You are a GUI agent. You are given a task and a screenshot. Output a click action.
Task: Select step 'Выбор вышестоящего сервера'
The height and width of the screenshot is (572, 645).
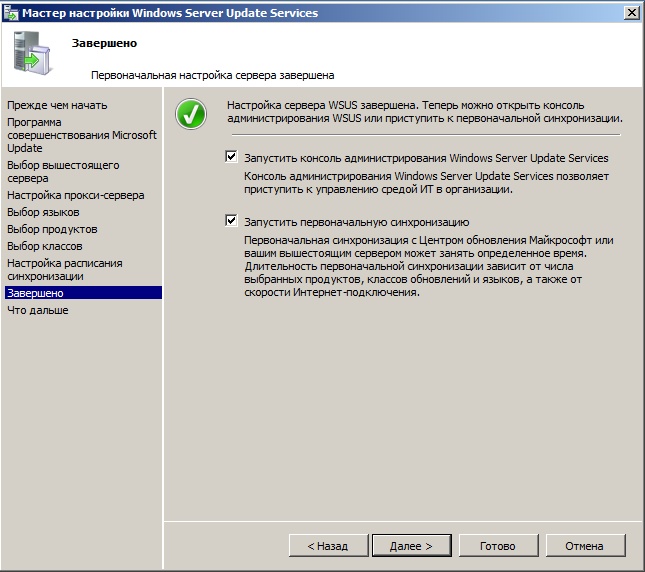(x=63, y=171)
